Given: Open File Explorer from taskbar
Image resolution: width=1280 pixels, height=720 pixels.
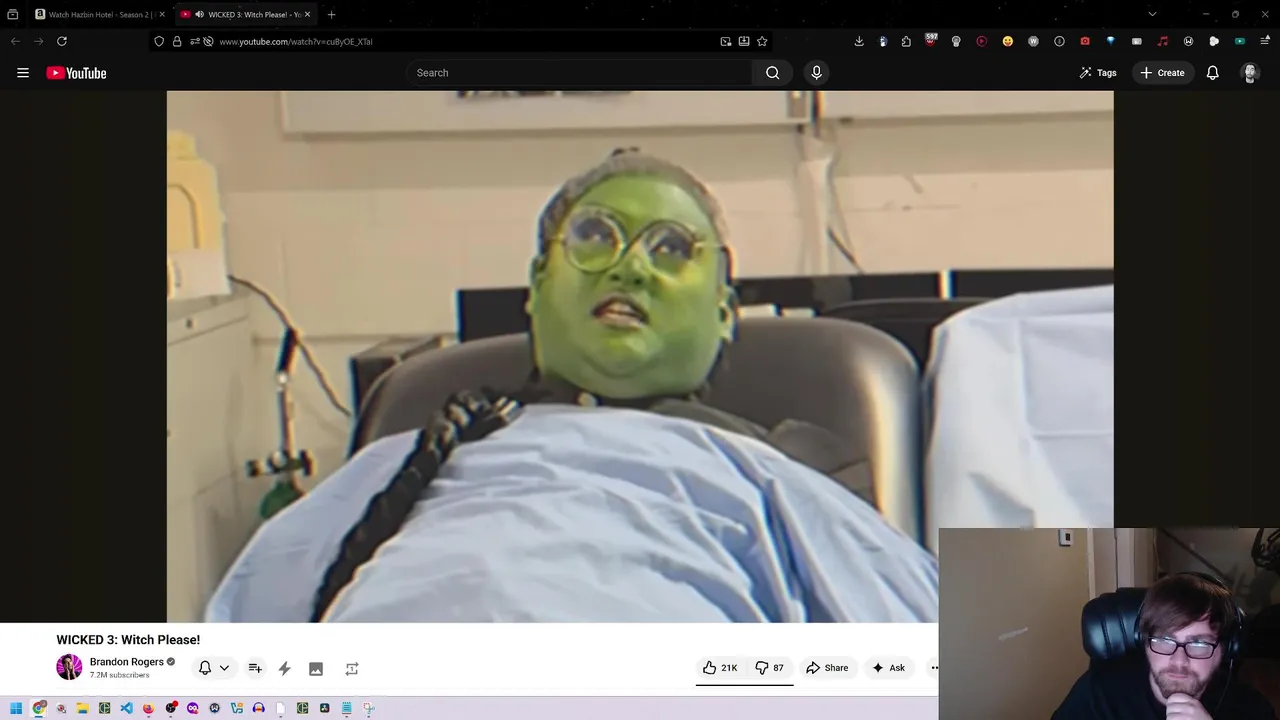Looking at the screenshot, I should [82, 708].
